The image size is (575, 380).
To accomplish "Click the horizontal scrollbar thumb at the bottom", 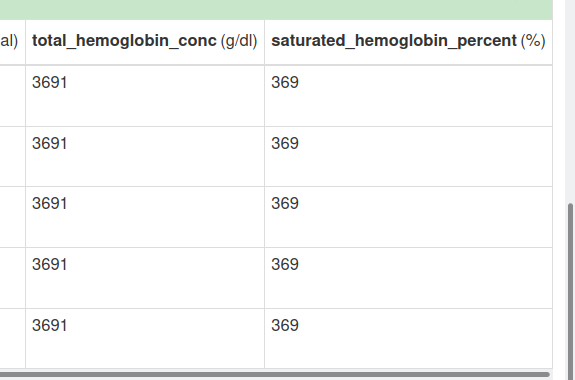I will [274, 374].
